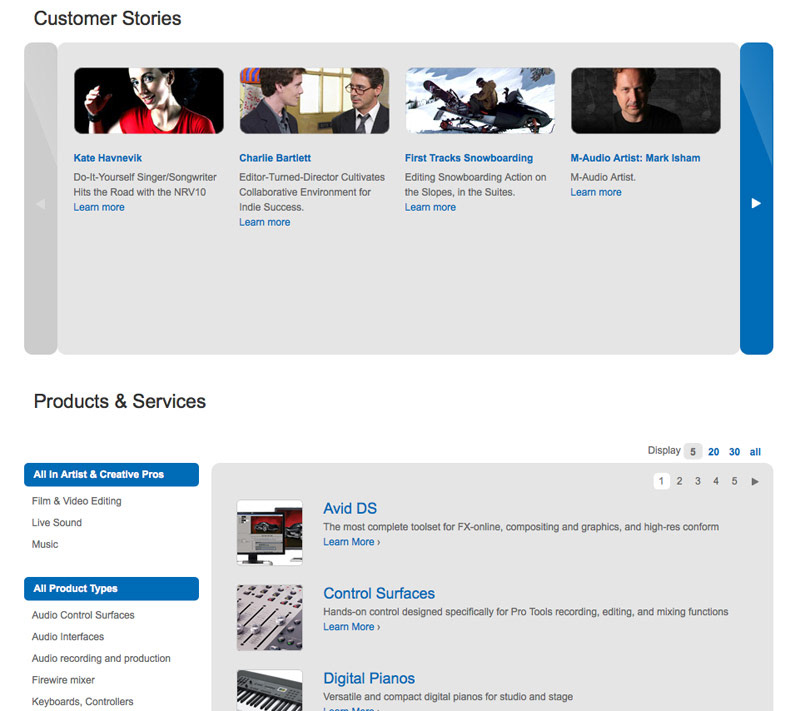Filter by Audio recording and production

[x=101, y=658]
